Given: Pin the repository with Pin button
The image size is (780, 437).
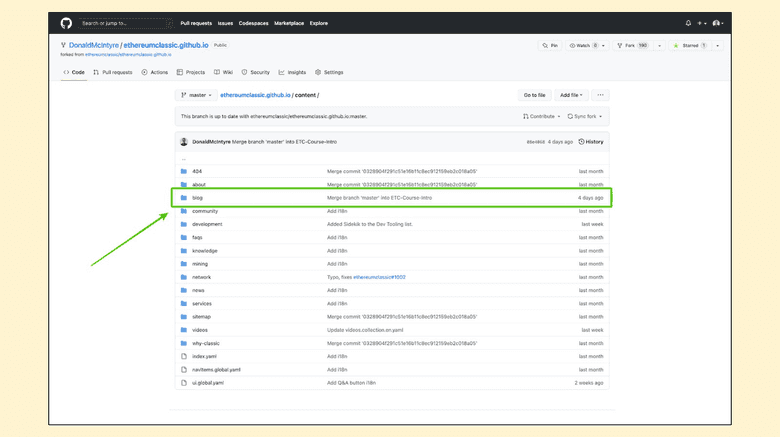Looking at the screenshot, I should click(550, 46).
